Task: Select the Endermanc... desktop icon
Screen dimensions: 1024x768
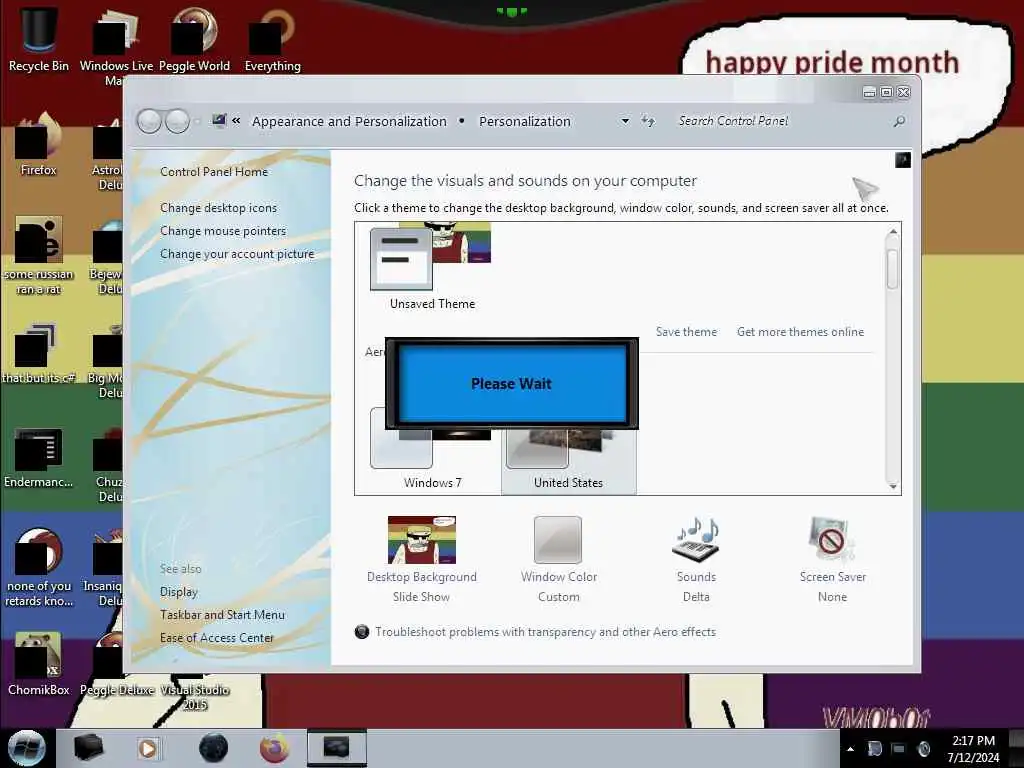Action: 39,457
